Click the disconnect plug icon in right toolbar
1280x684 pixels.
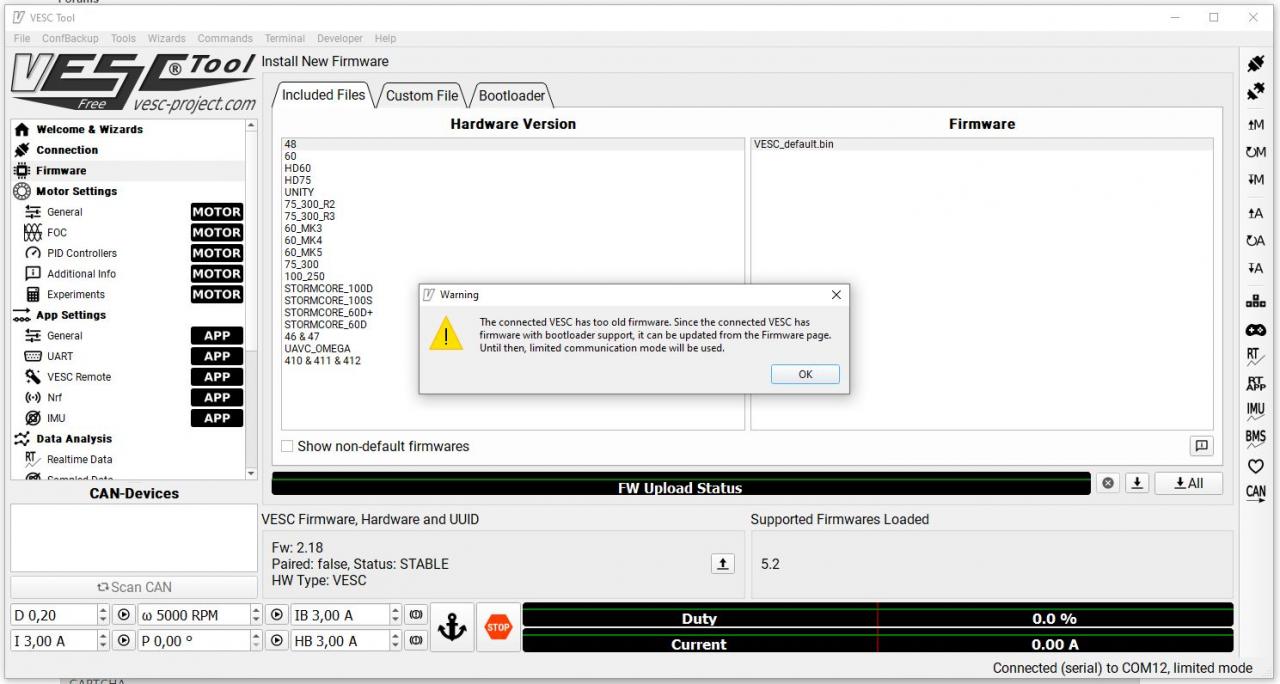[1256, 91]
